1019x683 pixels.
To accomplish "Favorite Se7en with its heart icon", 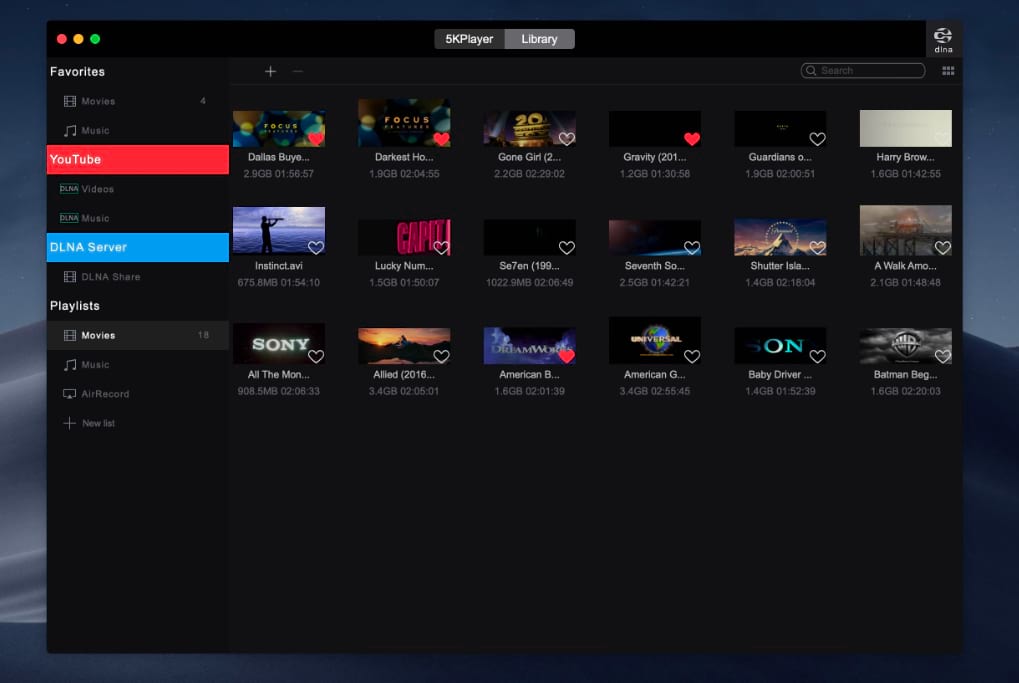I will click(567, 247).
